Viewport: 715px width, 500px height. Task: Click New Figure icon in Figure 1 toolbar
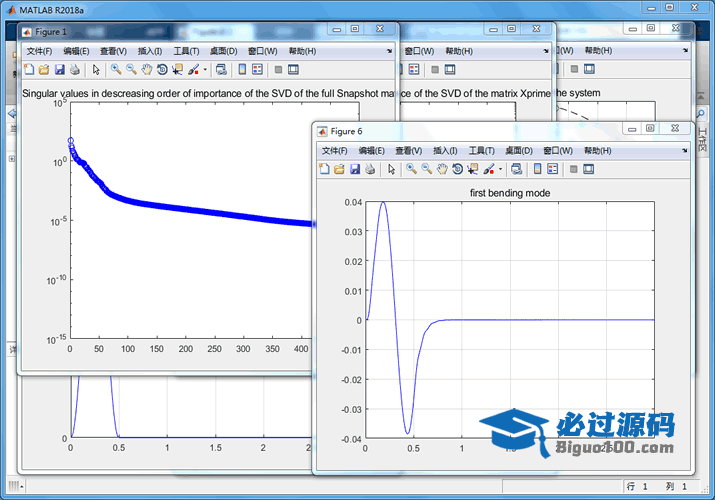(x=28, y=70)
